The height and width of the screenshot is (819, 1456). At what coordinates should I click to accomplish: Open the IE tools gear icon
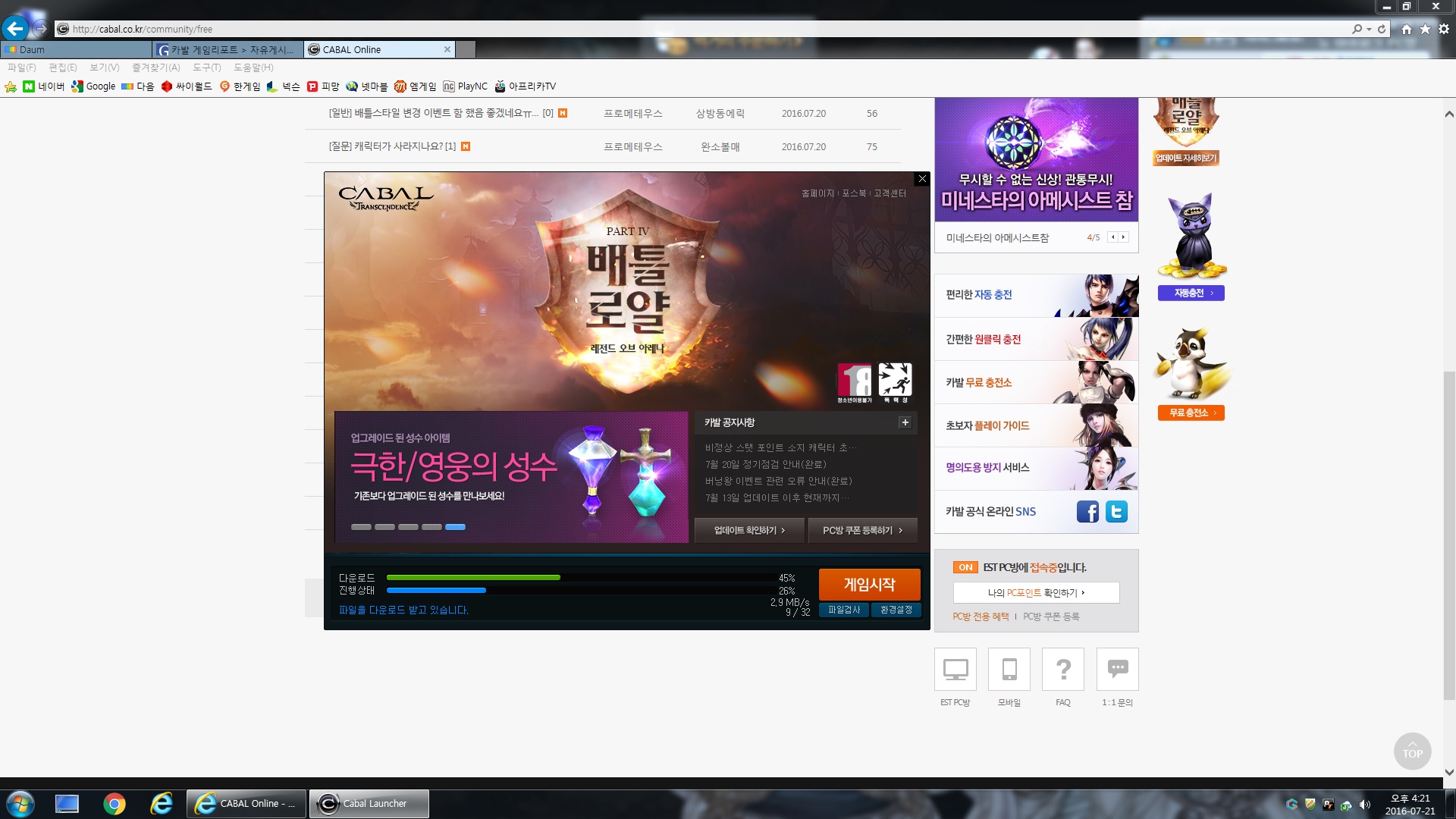pos(1444,29)
